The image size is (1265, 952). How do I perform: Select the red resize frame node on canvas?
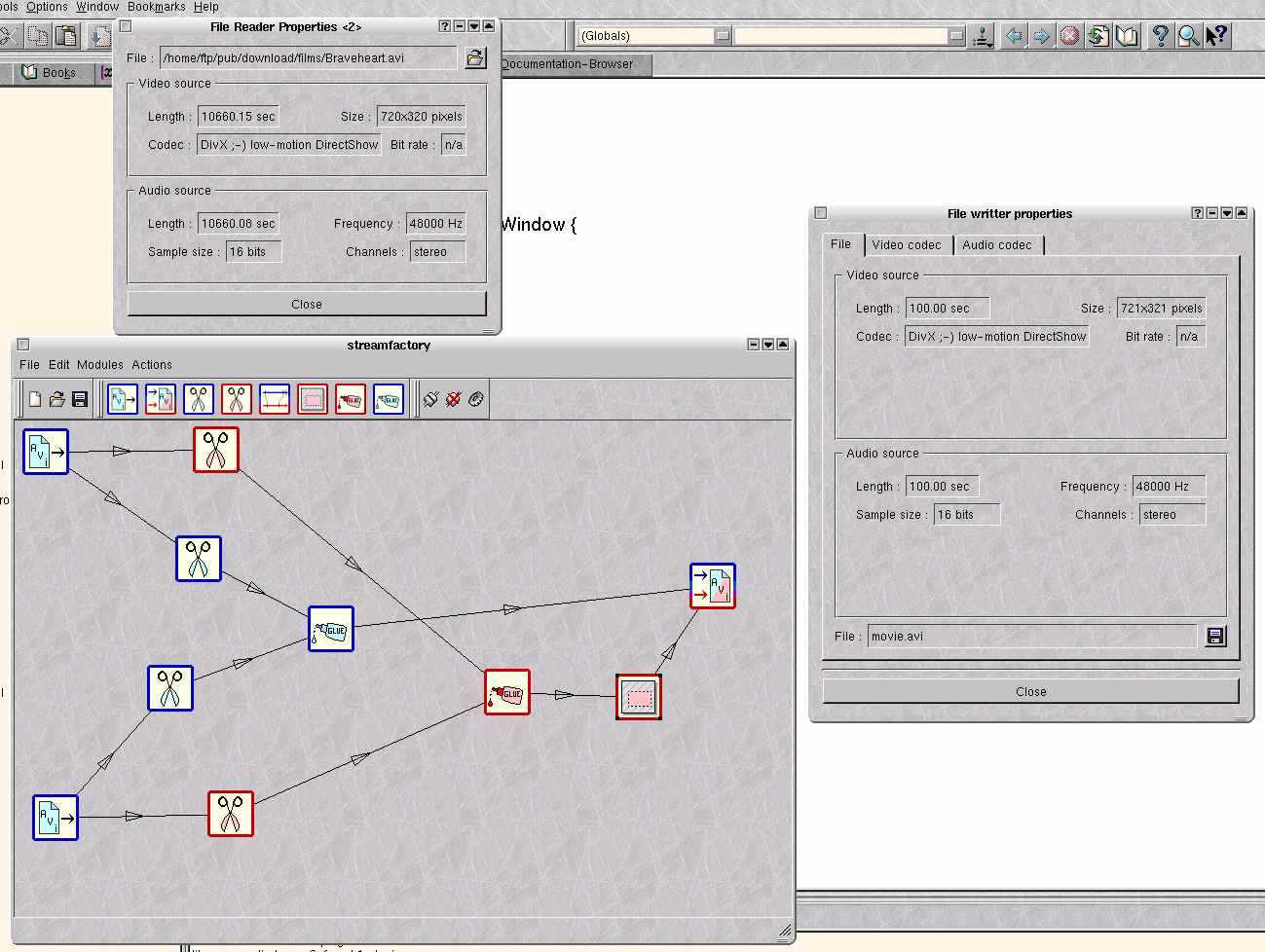pyautogui.click(x=639, y=697)
